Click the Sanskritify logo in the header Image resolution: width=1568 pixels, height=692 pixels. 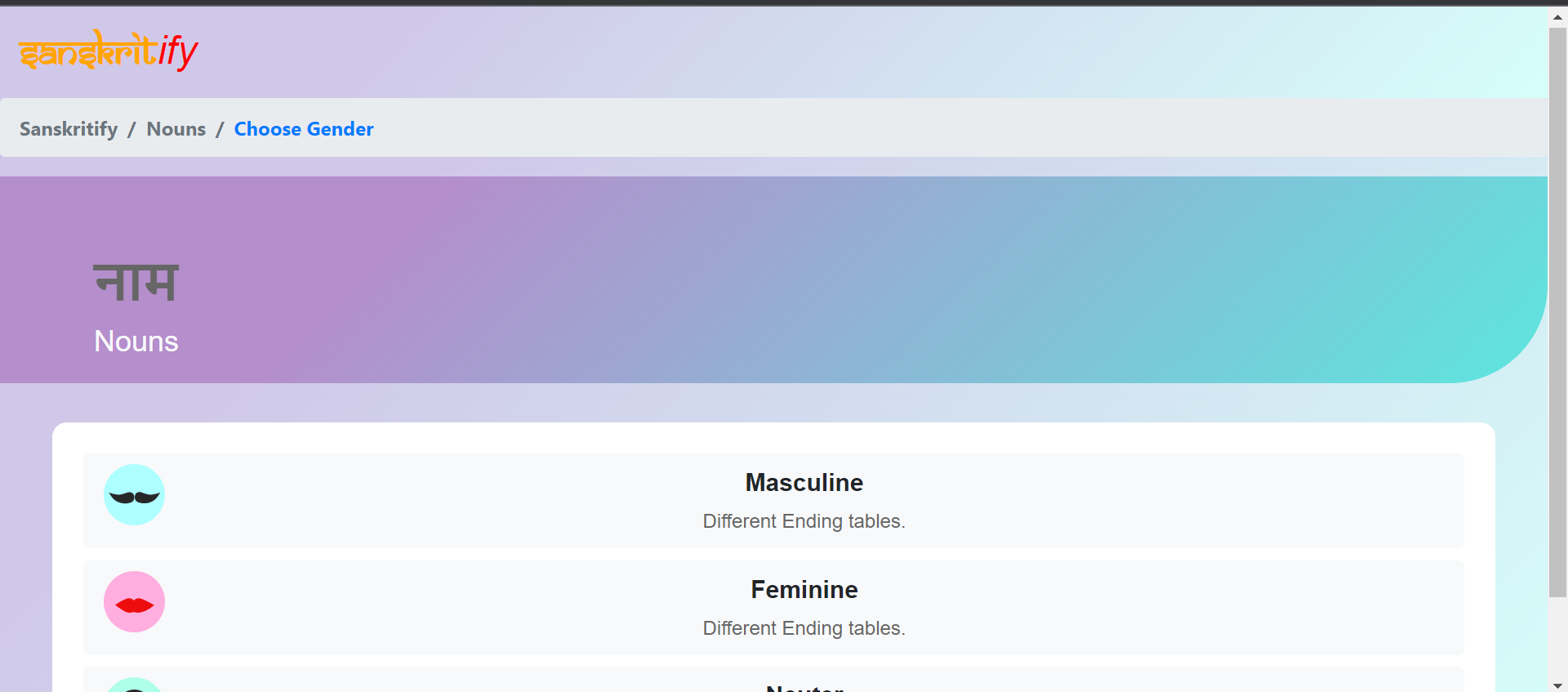tap(109, 51)
